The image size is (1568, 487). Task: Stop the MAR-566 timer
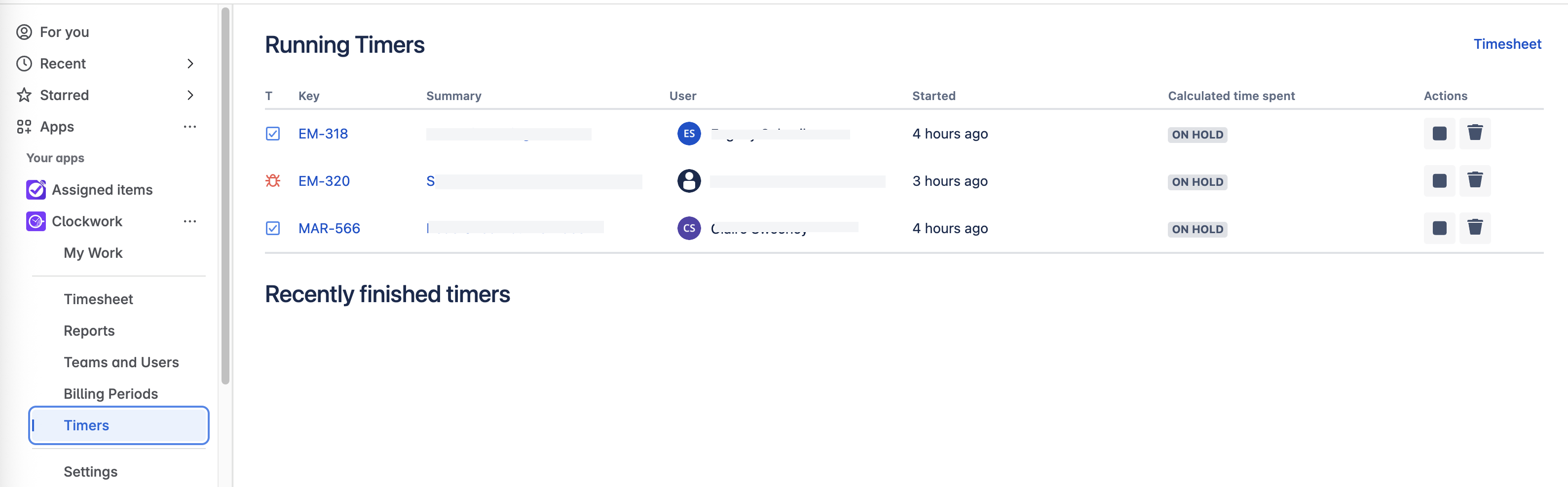(x=1439, y=229)
